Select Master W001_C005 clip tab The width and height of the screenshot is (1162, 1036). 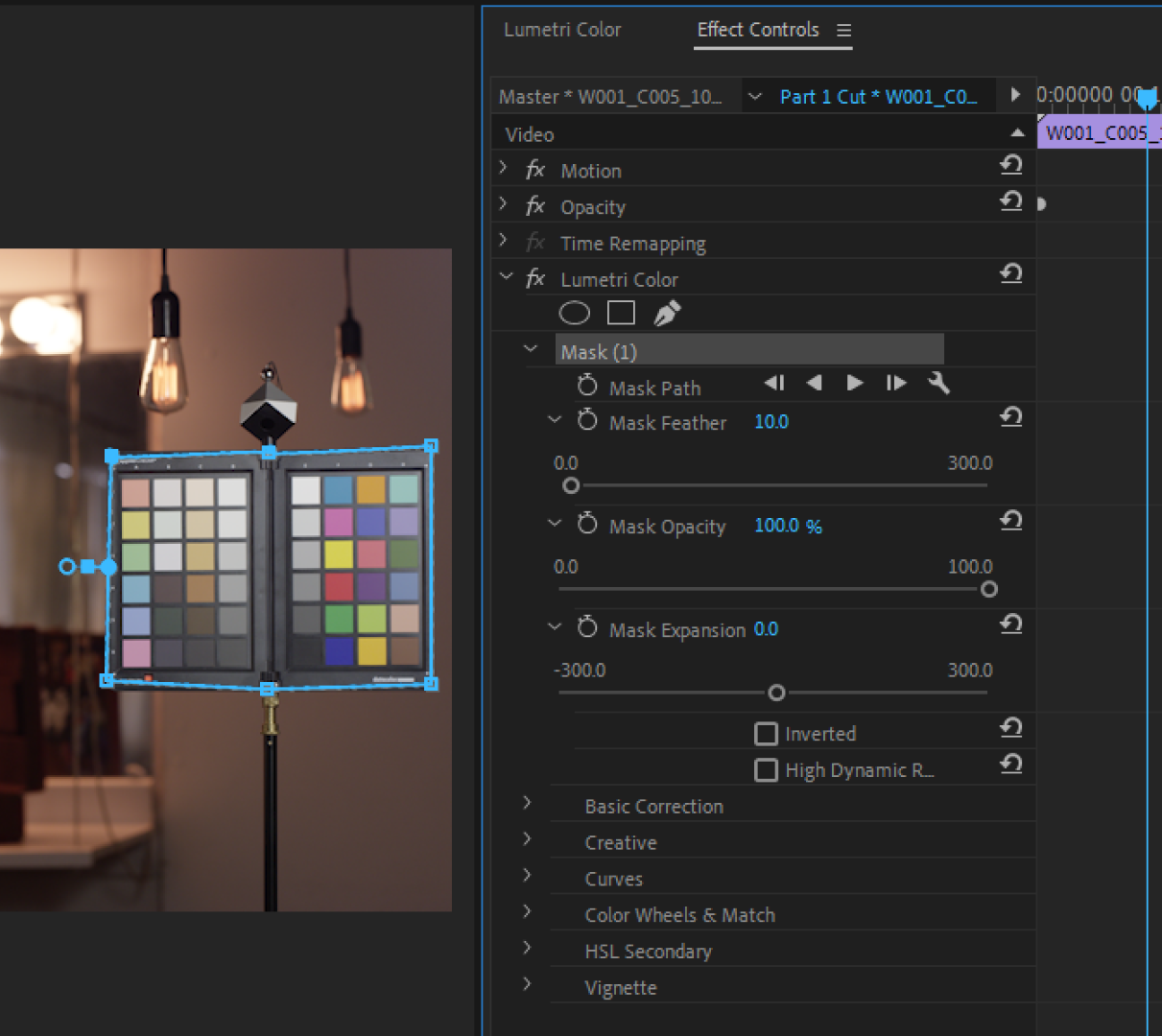(x=610, y=97)
